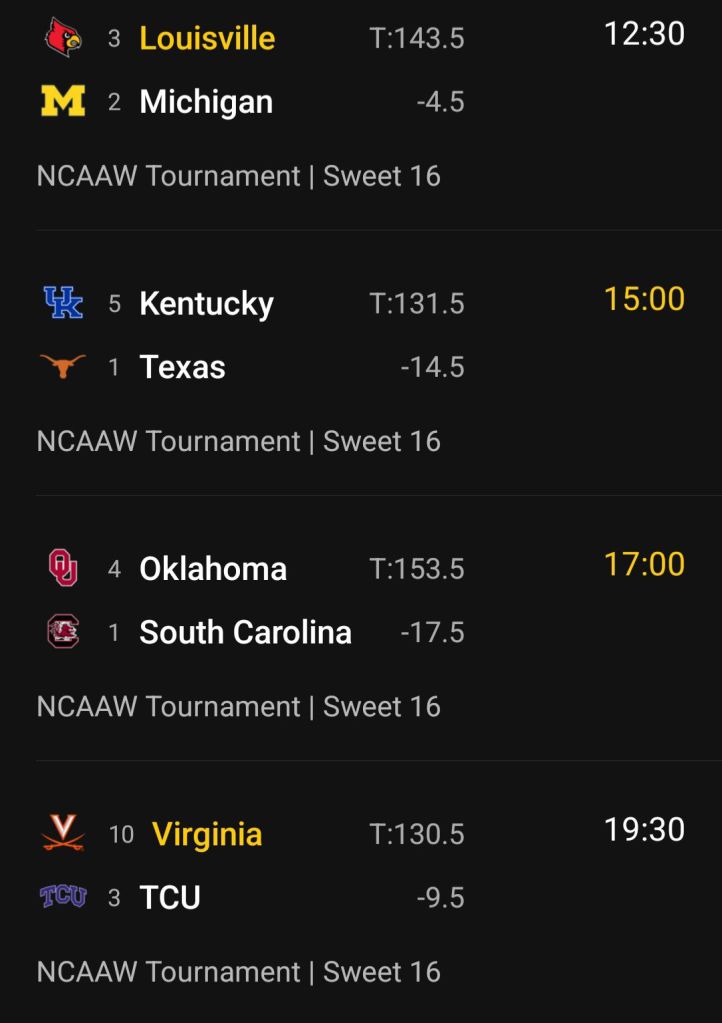Open the 19:30 Virginia vs TCU time
This screenshot has width=722, height=1023.
(x=644, y=829)
